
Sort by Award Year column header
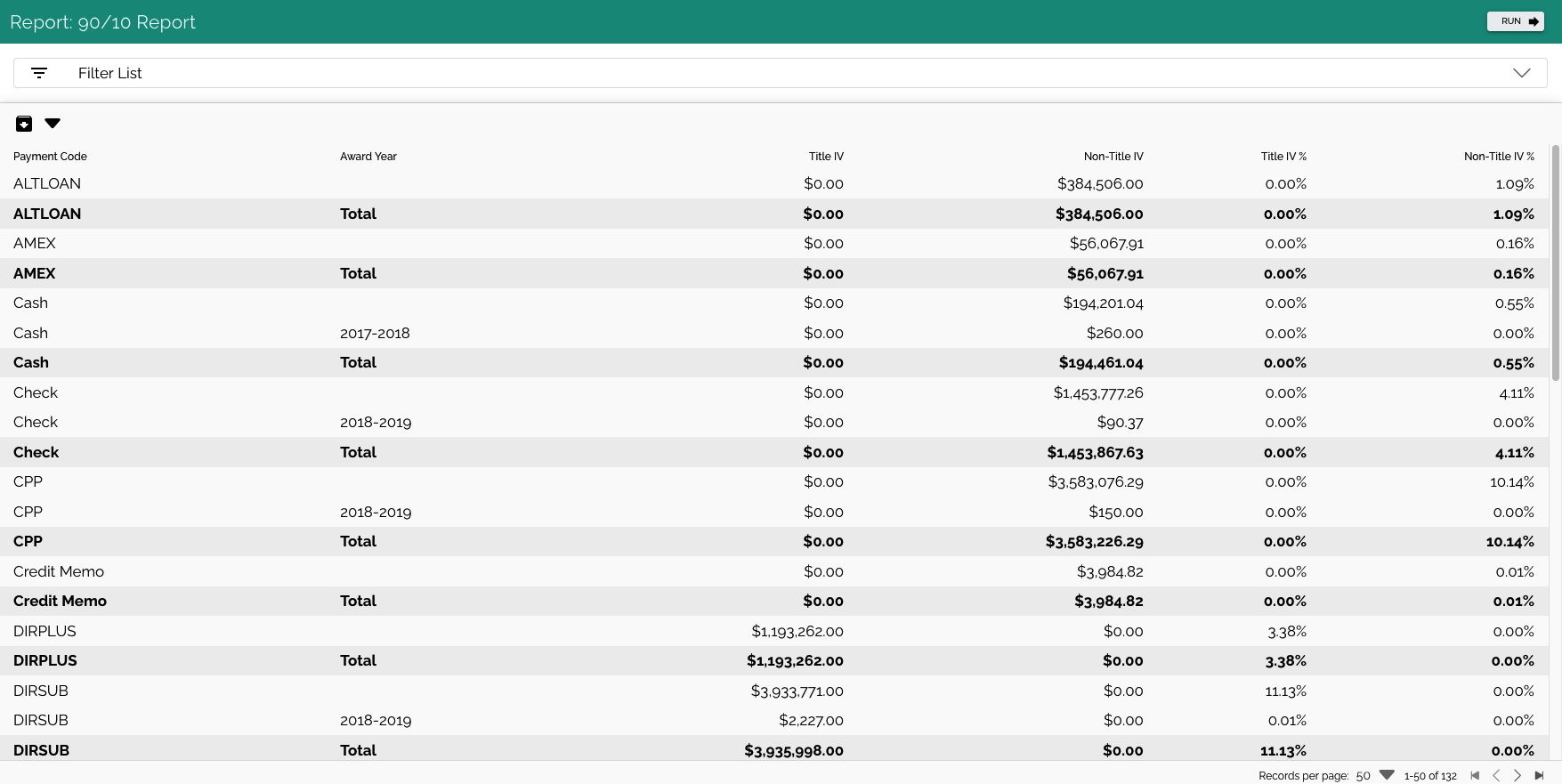point(368,157)
